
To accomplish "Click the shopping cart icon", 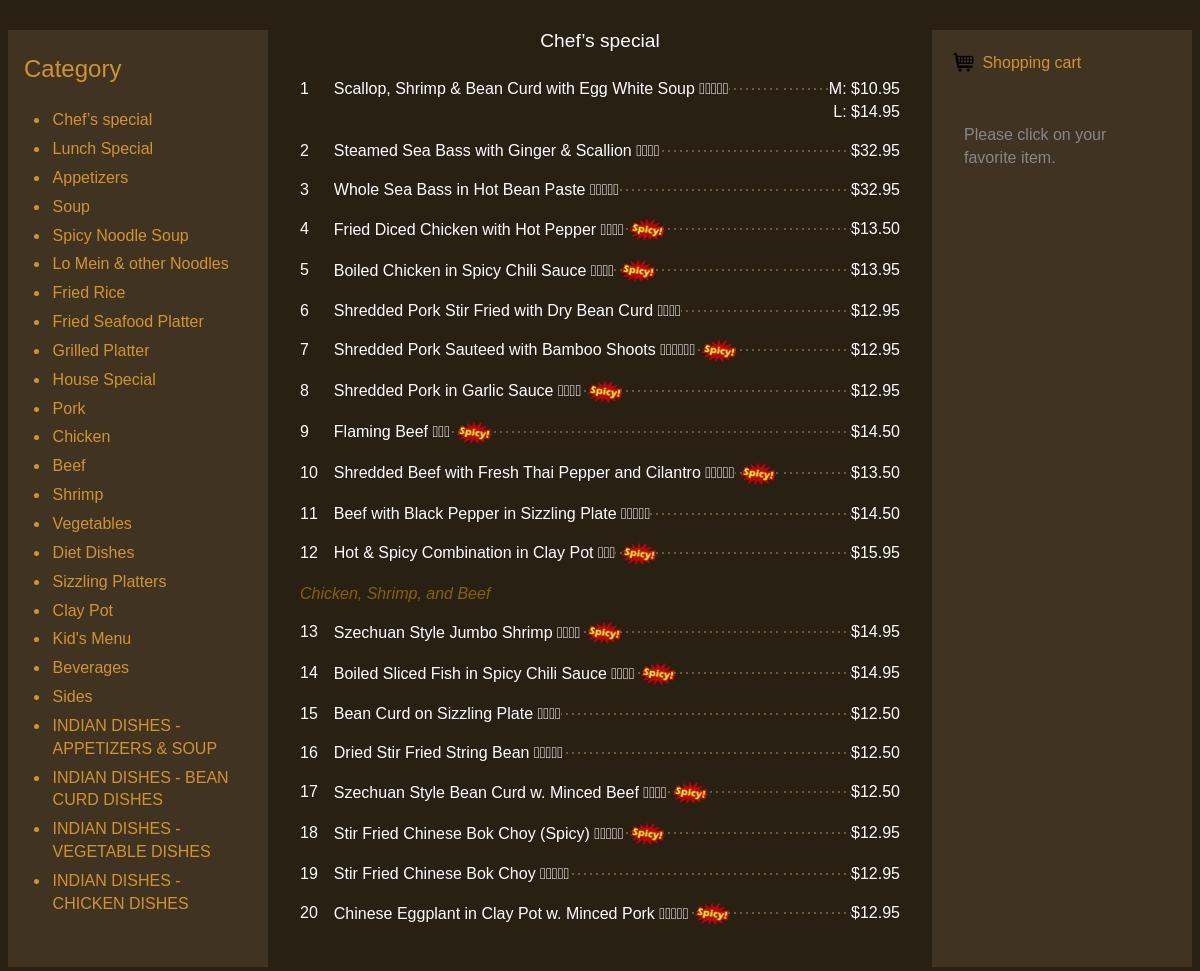I will (x=963, y=63).
